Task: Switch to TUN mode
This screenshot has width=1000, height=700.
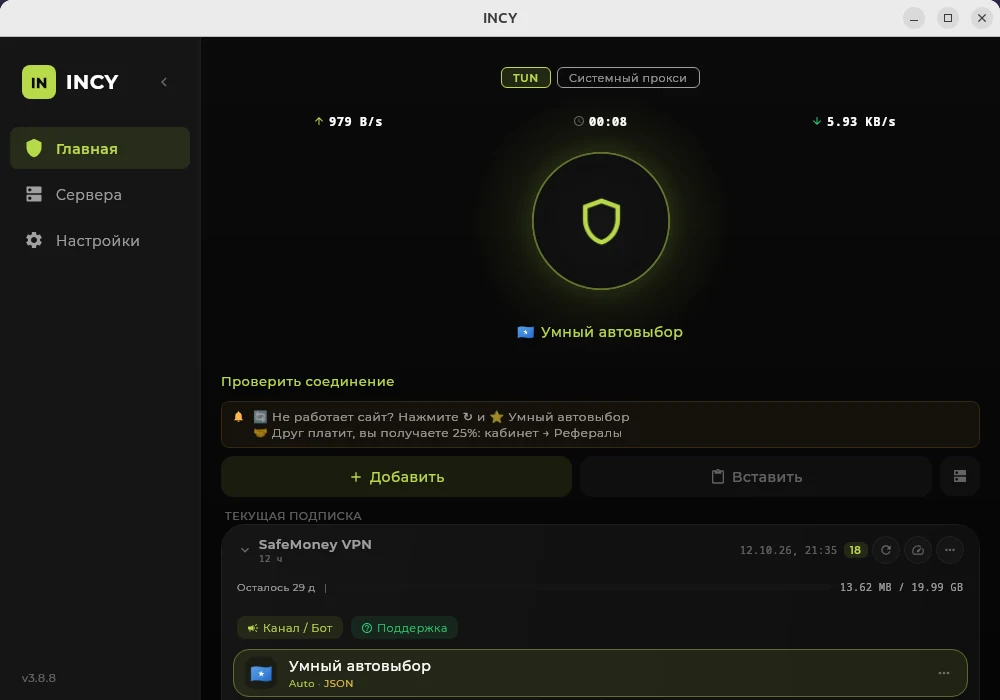Action: coord(526,78)
